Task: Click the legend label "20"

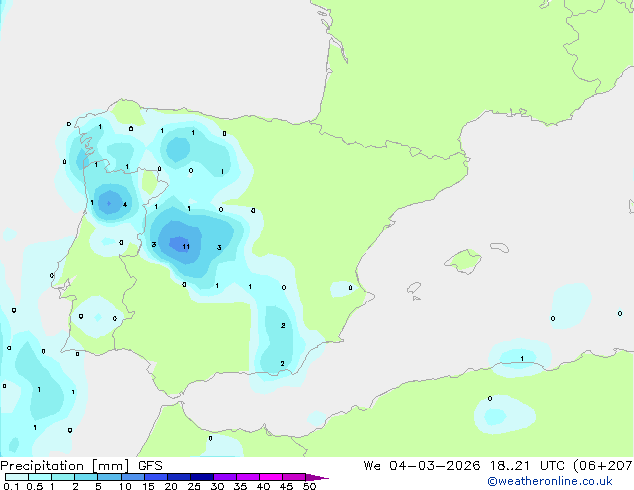Action: pos(171,486)
